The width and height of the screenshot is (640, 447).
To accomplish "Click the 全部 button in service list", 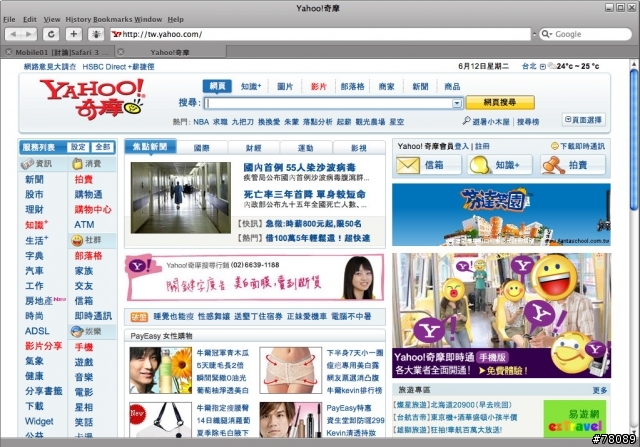I will [102, 147].
